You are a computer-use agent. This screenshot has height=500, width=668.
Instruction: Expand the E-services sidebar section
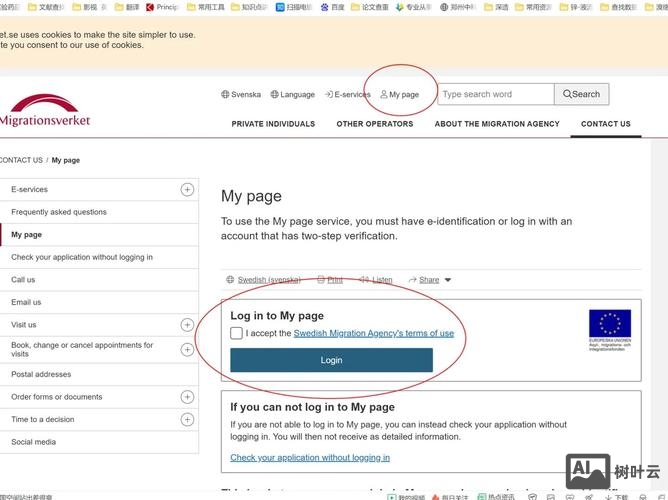tap(187, 189)
